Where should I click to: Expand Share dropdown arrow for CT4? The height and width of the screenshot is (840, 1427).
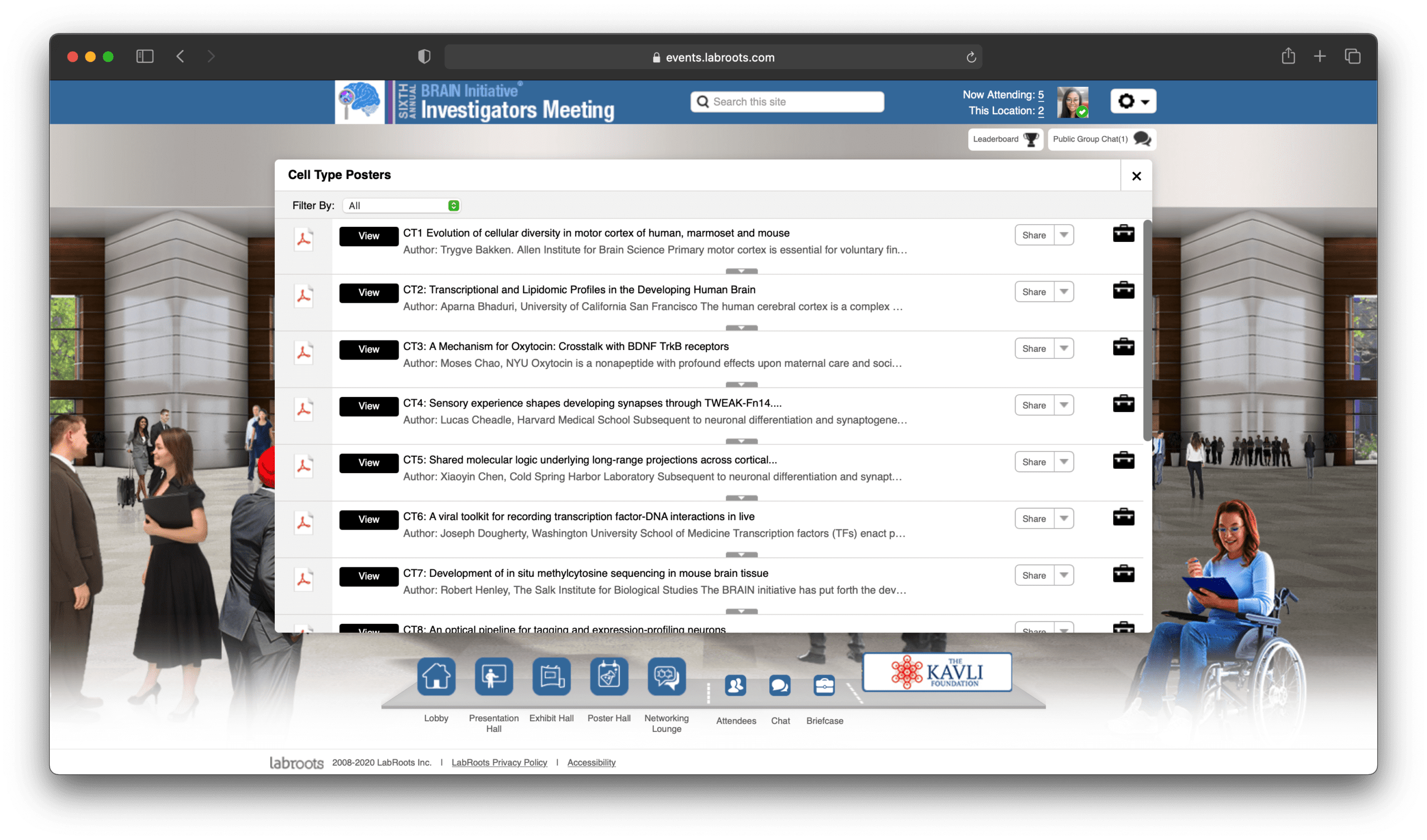[x=1064, y=405]
